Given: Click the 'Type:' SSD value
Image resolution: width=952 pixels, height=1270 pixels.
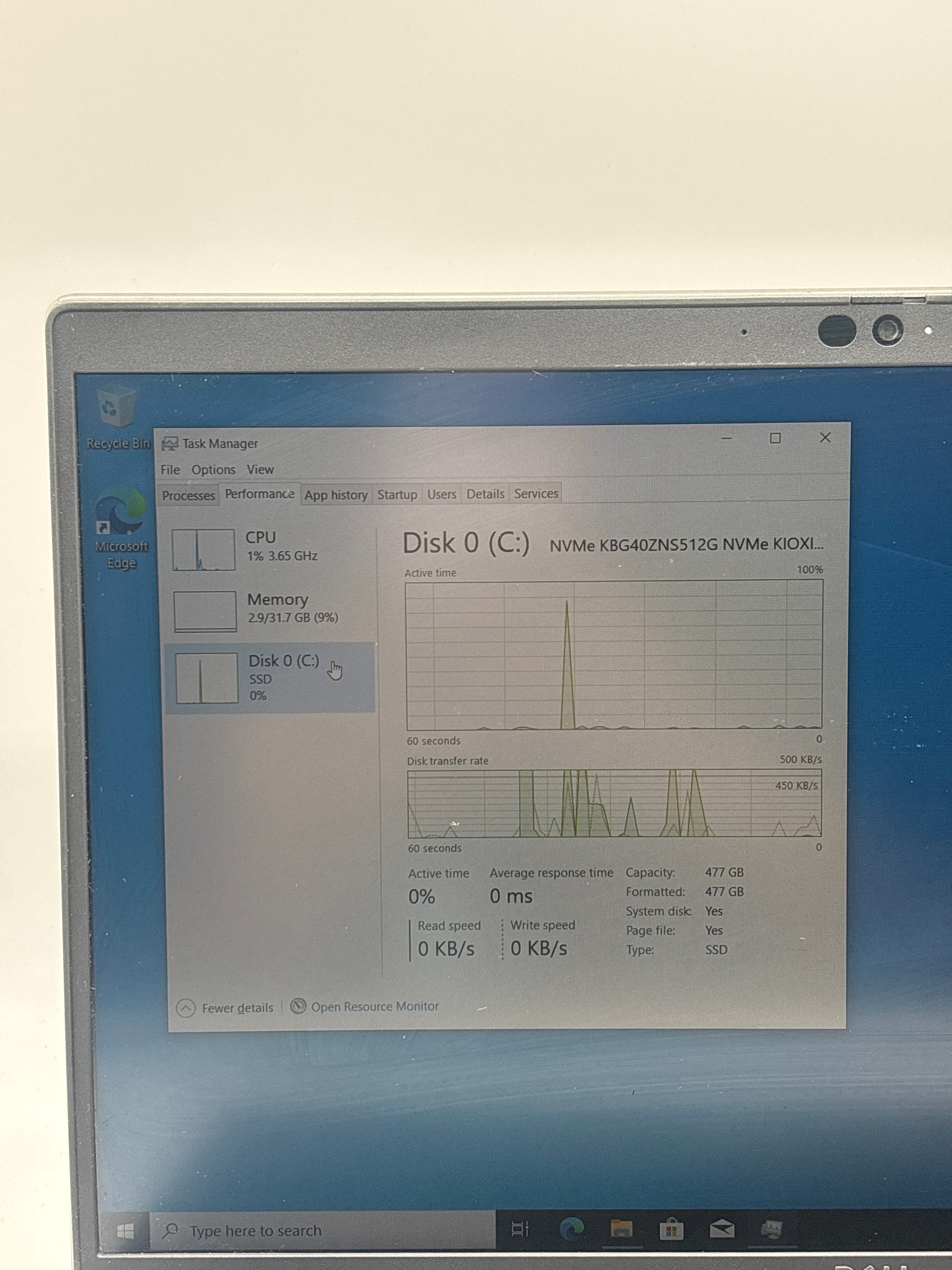Looking at the screenshot, I should [716, 950].
